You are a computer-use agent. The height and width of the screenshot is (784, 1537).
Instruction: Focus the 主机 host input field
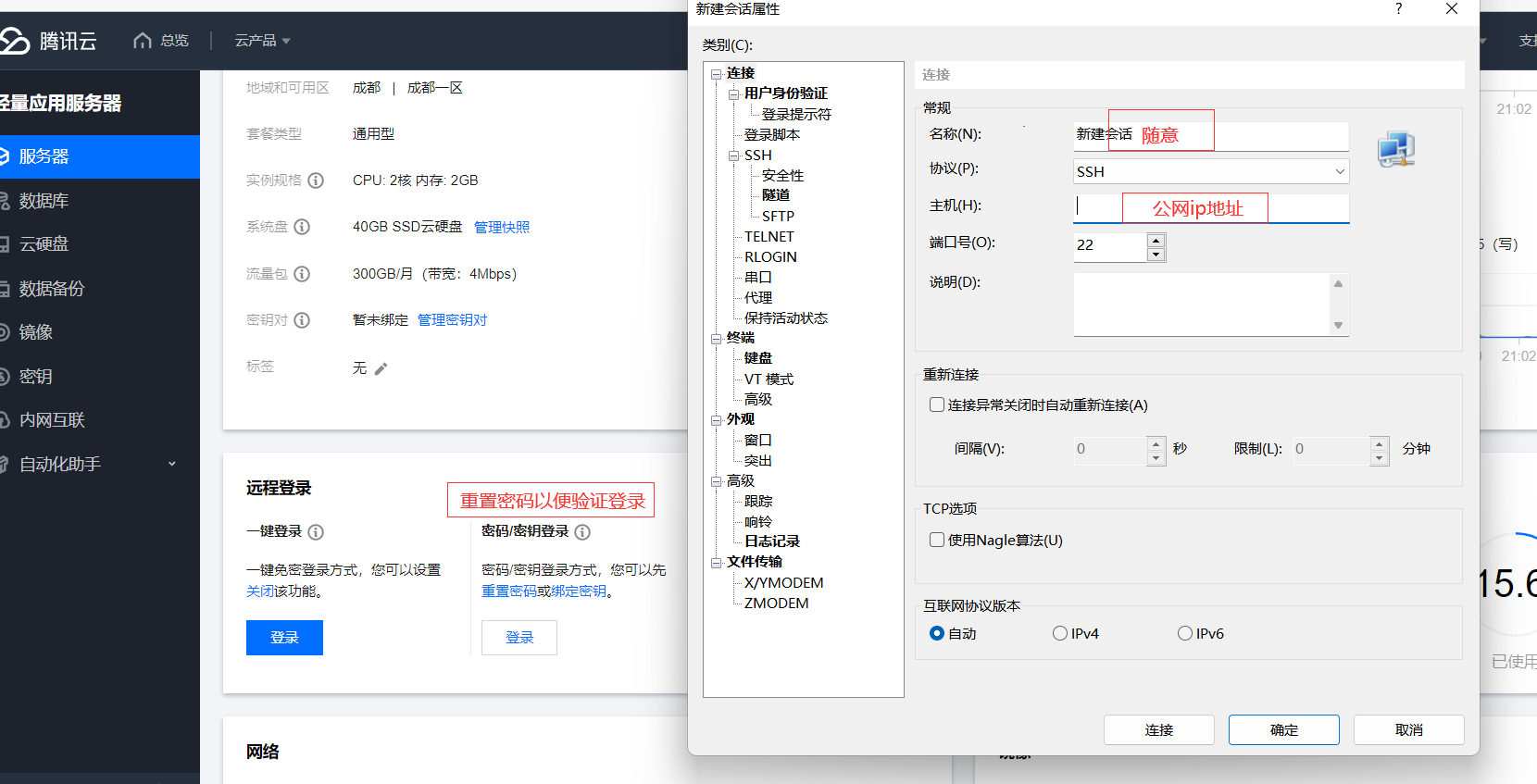tap(1211, 207)
